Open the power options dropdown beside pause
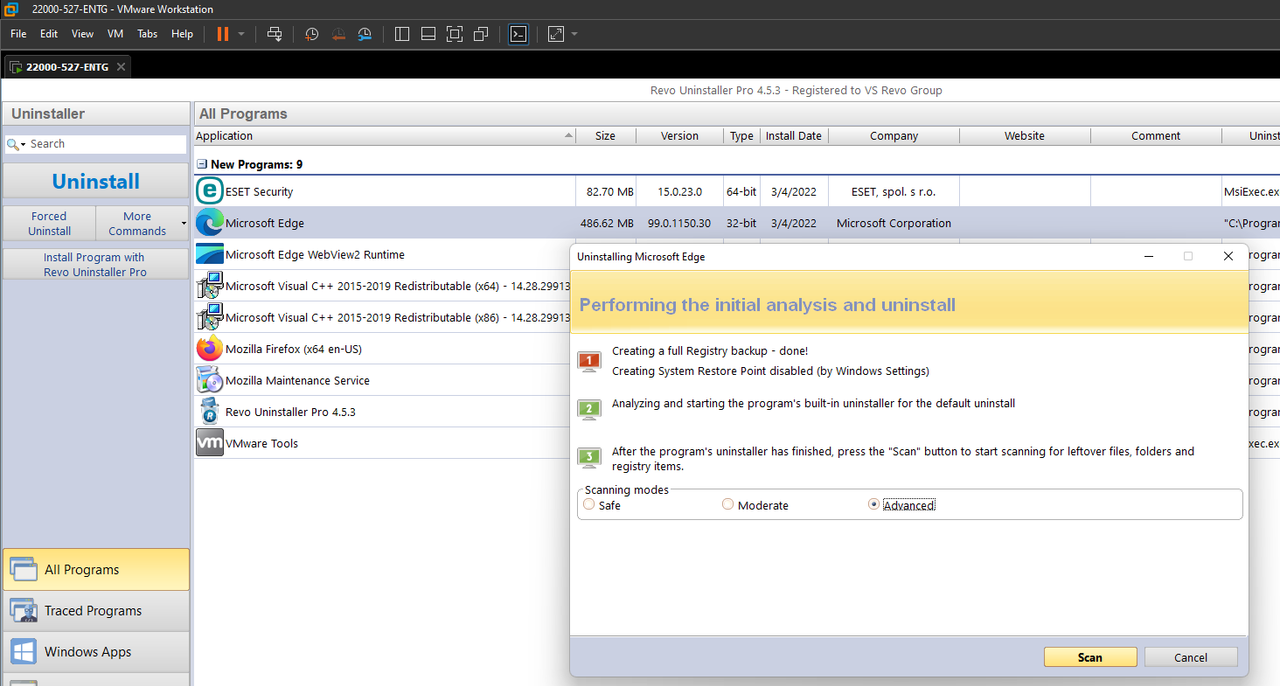This screenshot has height=686, width=1280. click(x=241, y=34)
